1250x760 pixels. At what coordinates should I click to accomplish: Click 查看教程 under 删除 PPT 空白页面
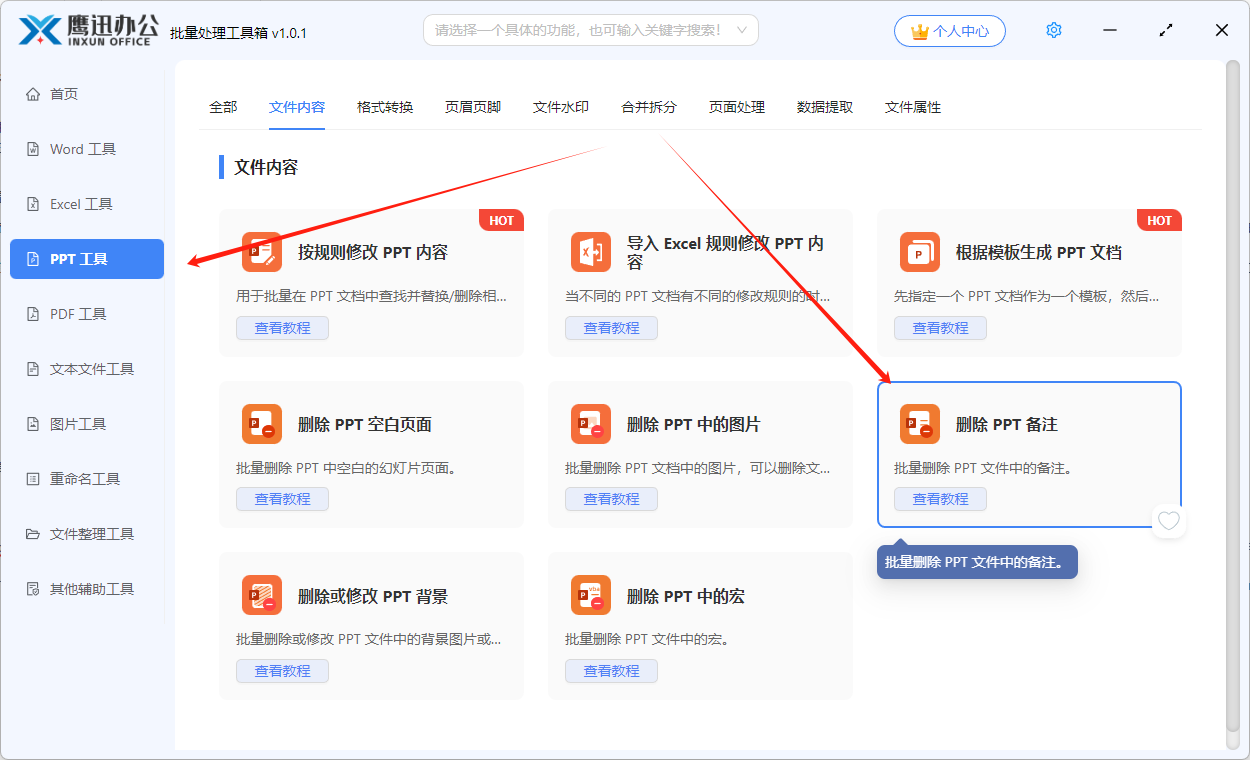(282, 499)
